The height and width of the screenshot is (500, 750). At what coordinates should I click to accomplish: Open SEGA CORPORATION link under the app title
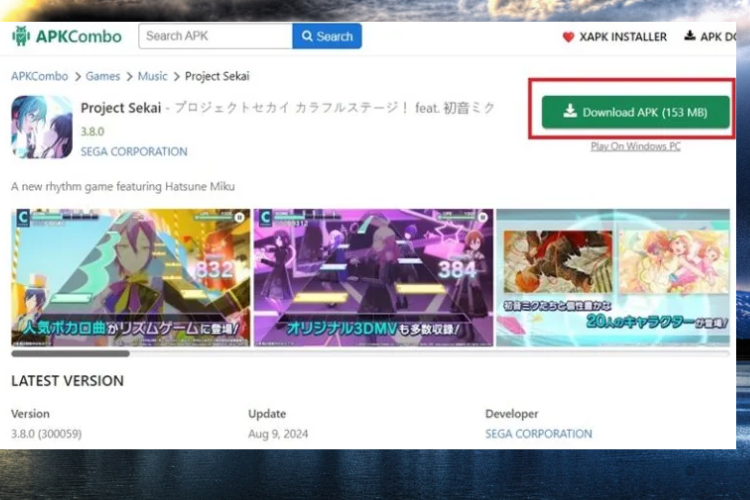click(x=134, y=152)
